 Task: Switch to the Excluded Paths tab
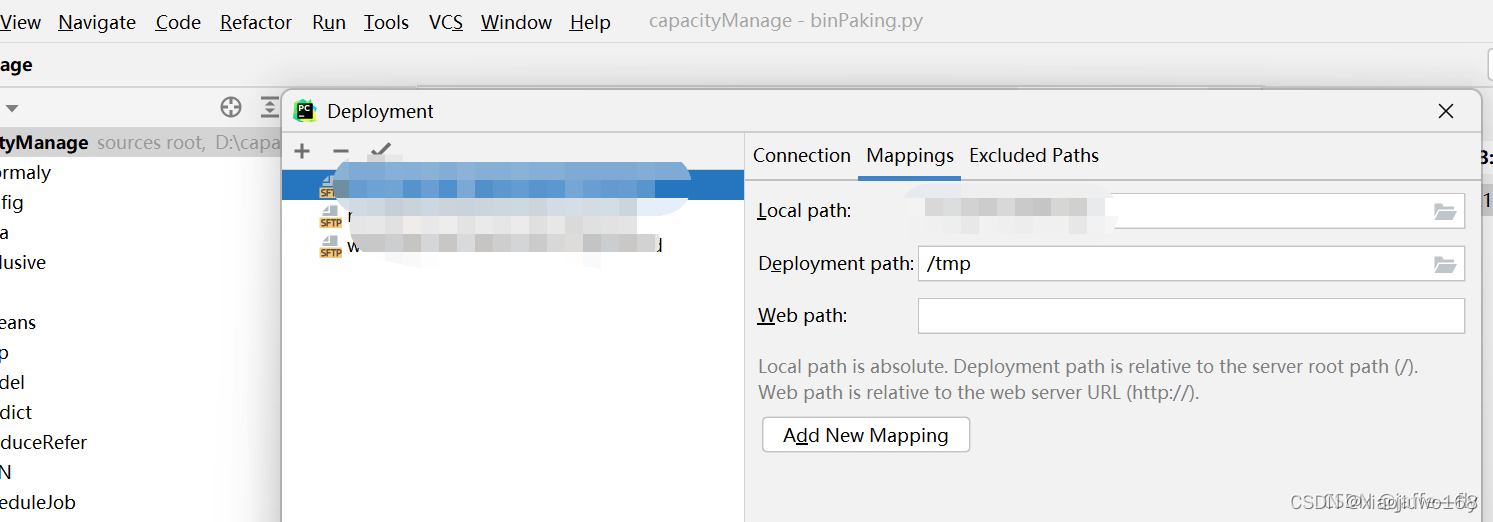point(1034,155)
